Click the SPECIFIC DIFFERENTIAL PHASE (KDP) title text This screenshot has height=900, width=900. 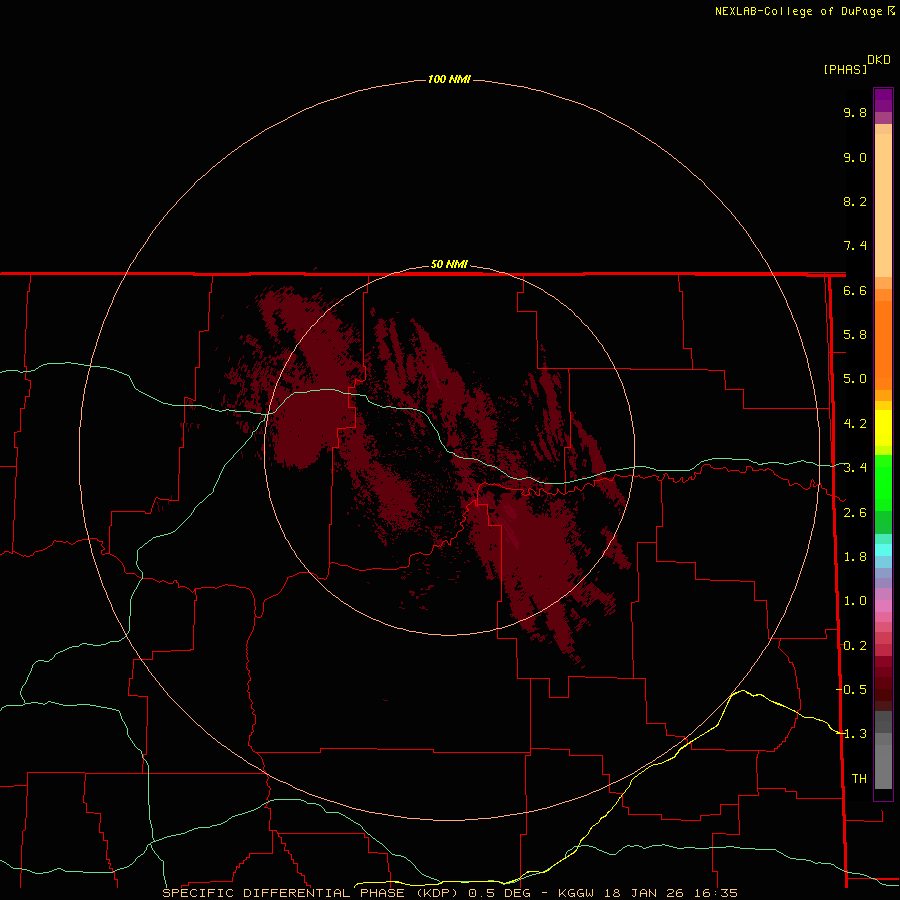(x=310, y=893)
